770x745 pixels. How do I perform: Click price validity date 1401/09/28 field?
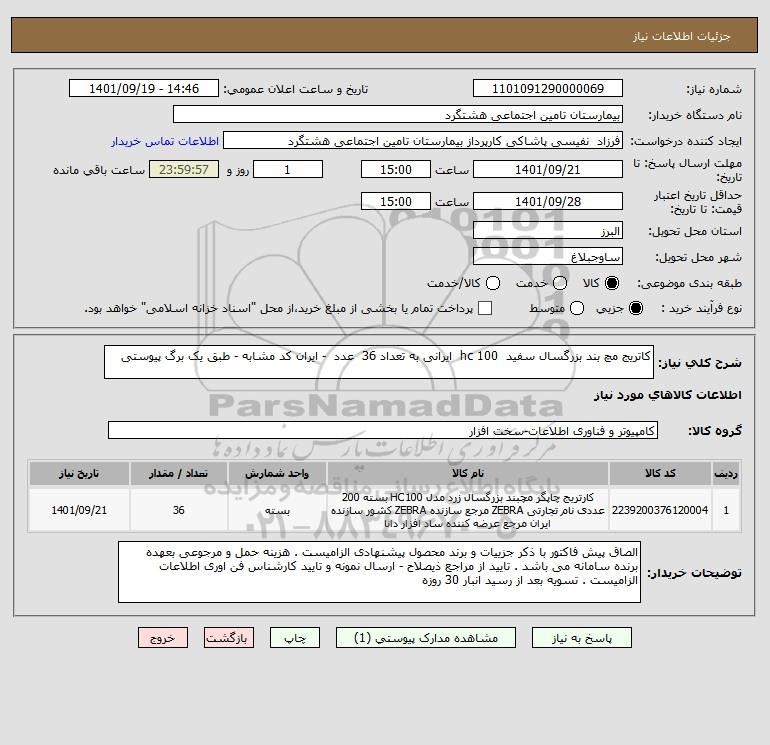point(548,201)
